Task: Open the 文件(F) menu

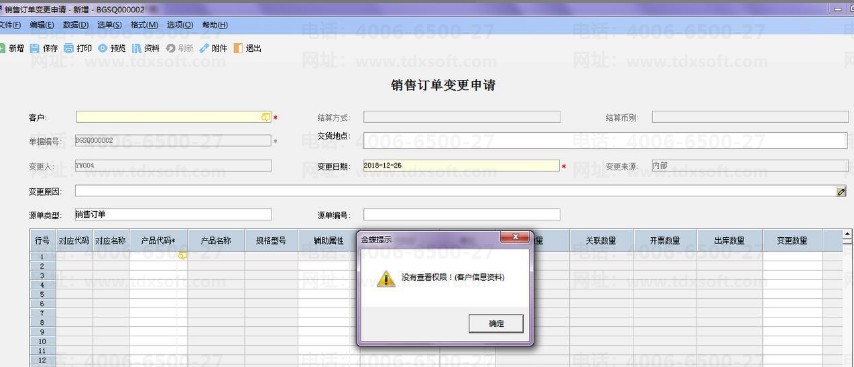Action: pyautogui.click(x=10, y=25)
